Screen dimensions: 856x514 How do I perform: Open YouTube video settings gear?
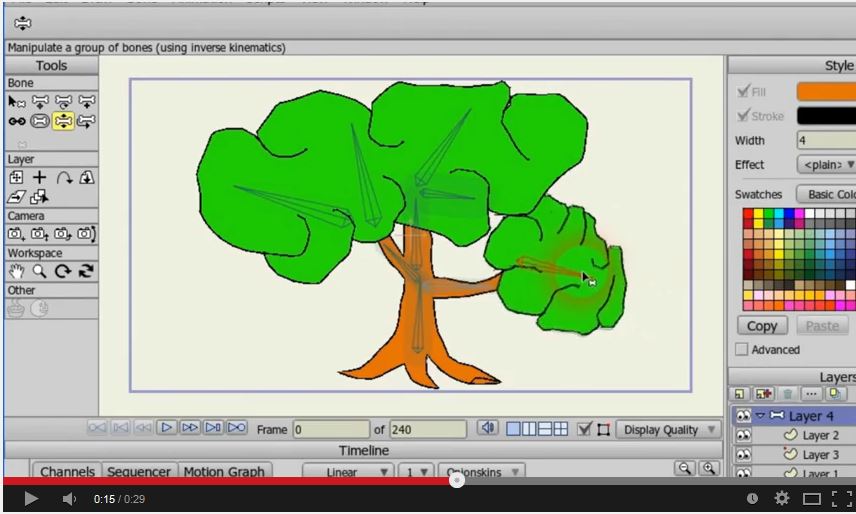coord(782,498)
